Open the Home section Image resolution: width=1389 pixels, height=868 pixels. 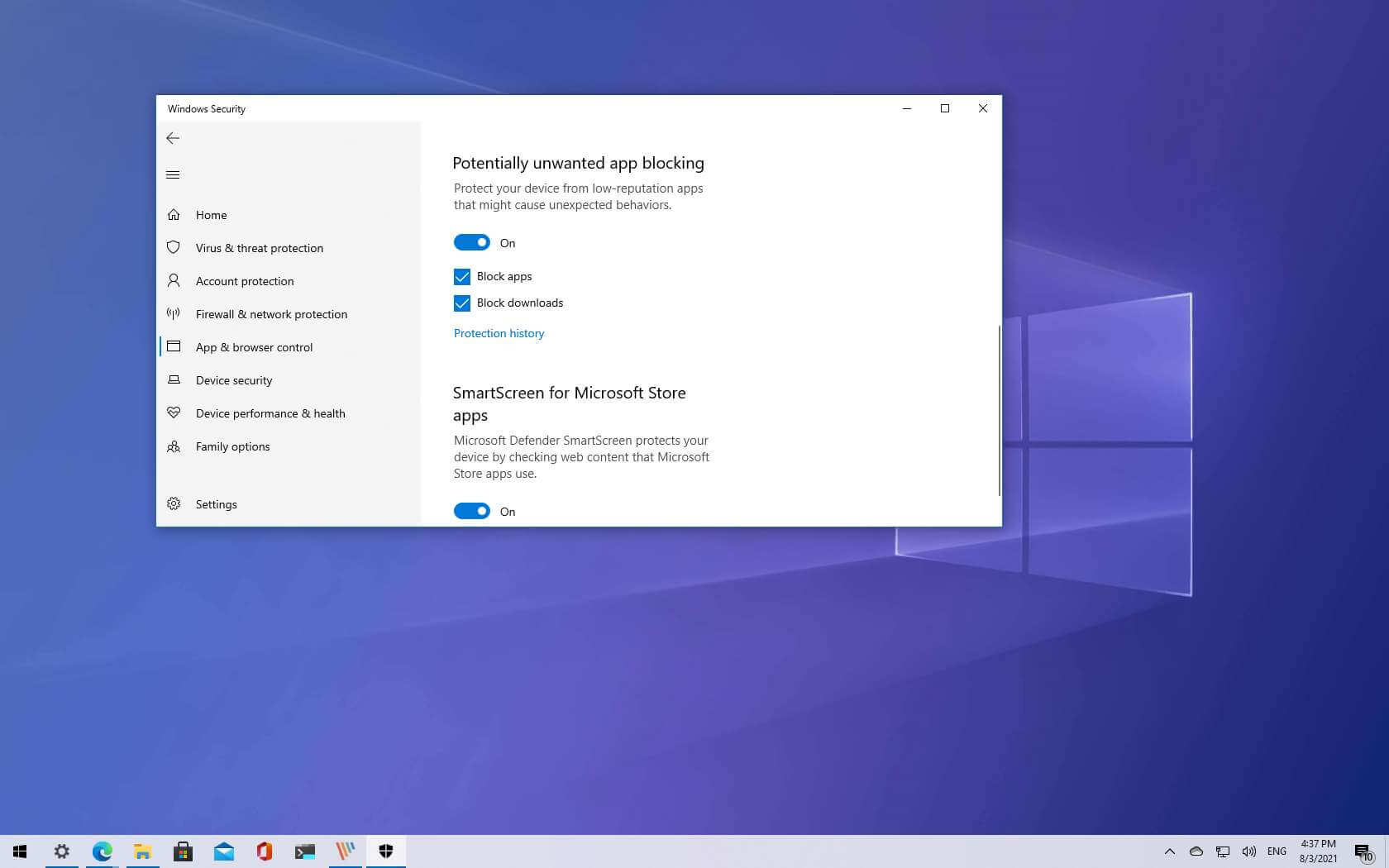point(211,215)
